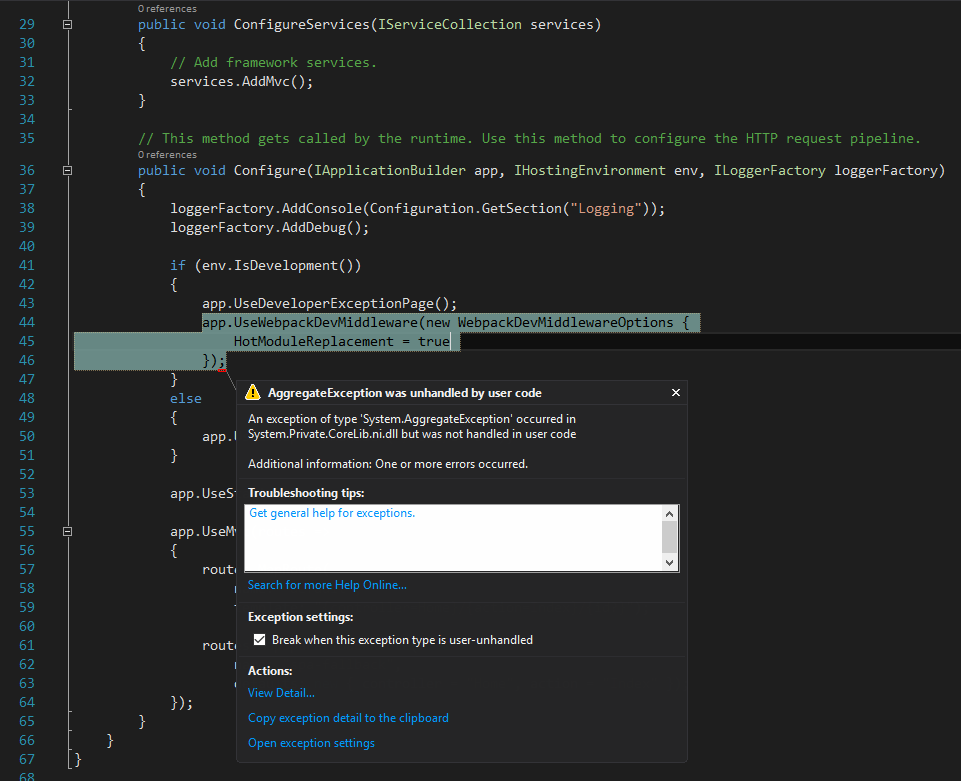Click the troubleshooting tips scroll up arrow

tap(670, 513)
